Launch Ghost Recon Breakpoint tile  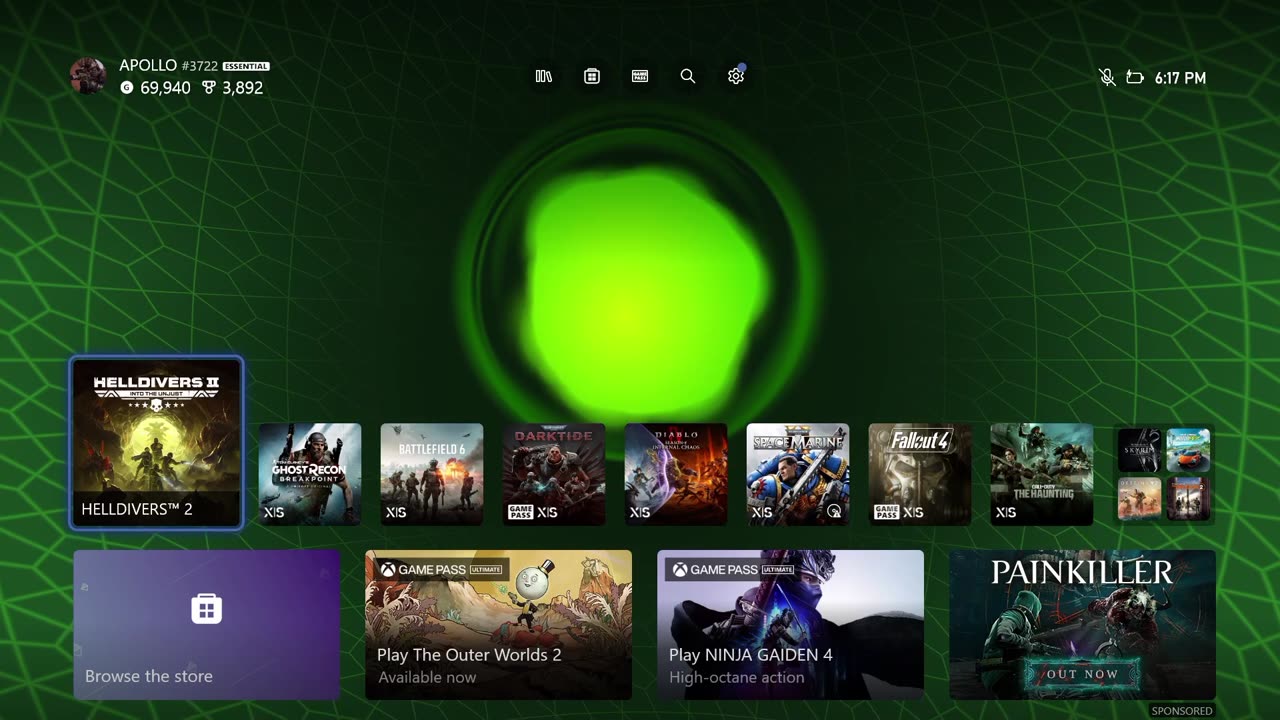tap(310, 474)
